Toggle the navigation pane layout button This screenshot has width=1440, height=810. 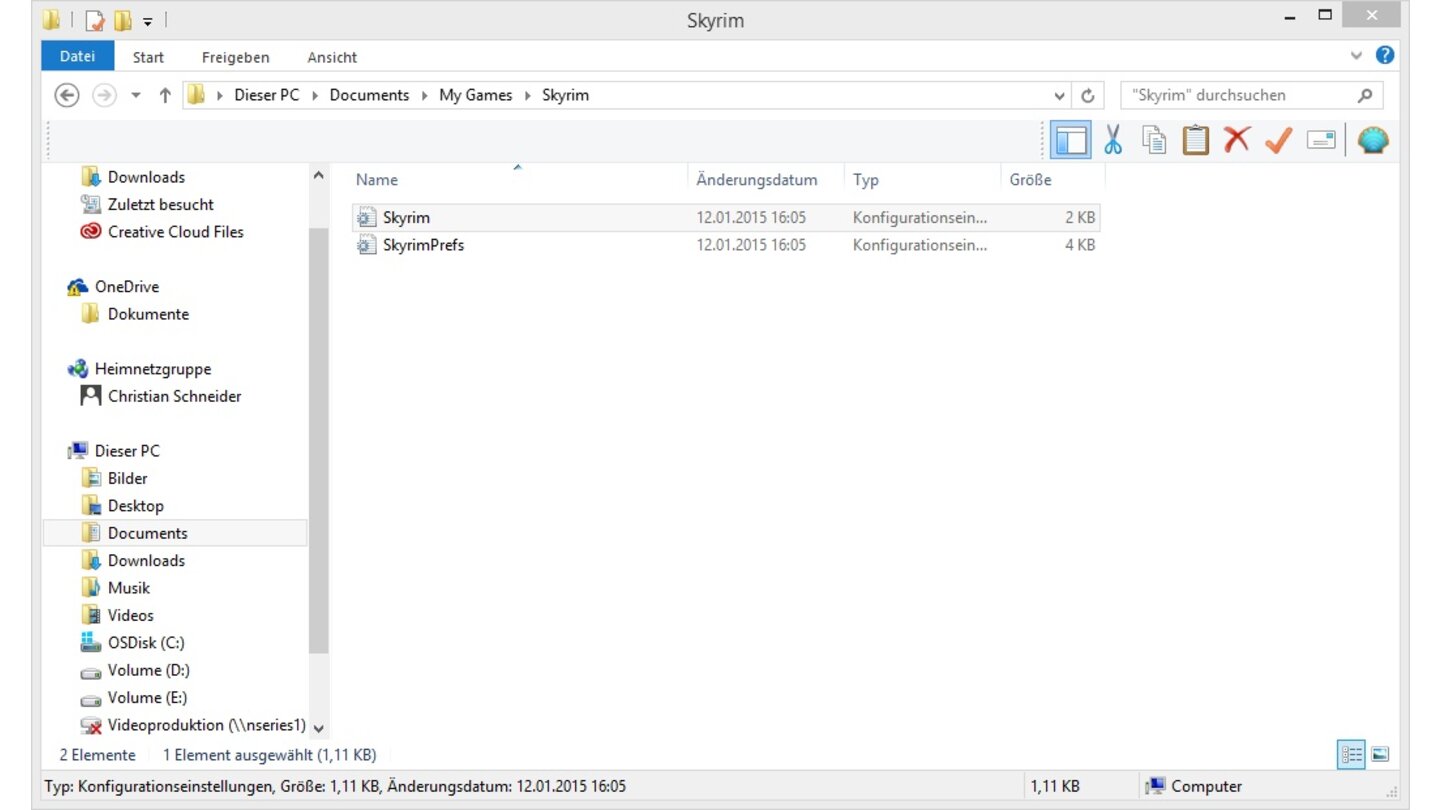click(x=1070, y=140)
